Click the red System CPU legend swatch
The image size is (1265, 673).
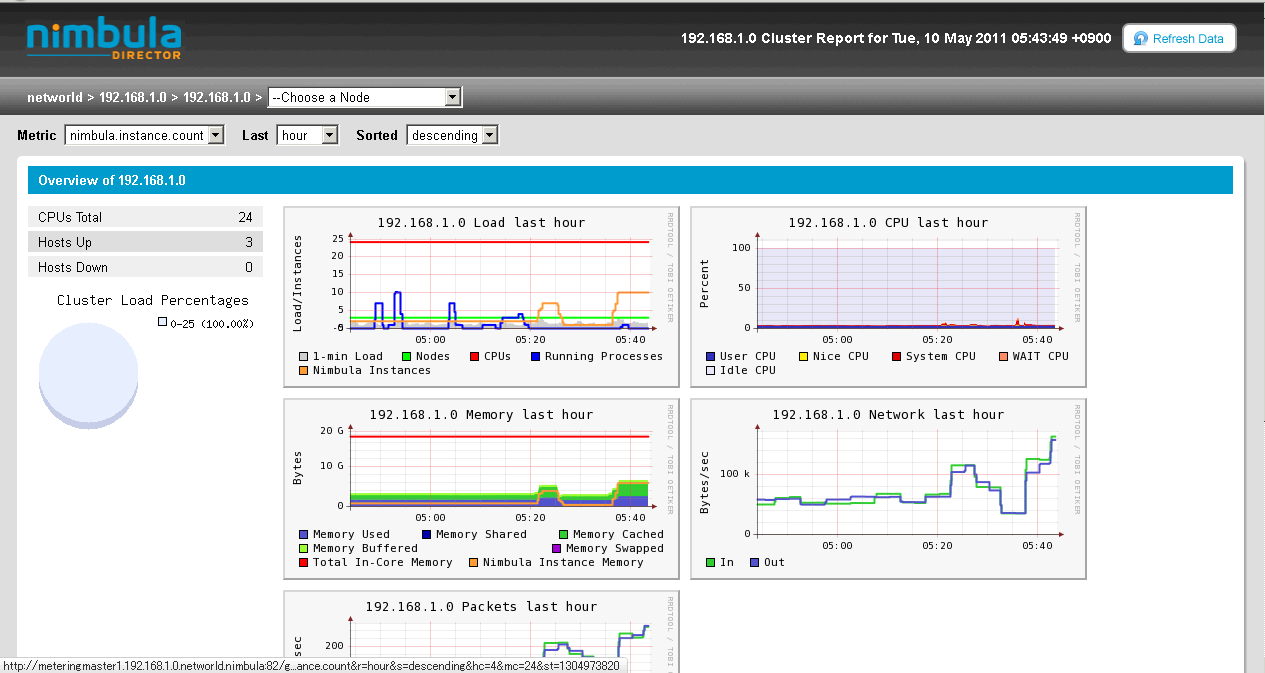point(897,357)
